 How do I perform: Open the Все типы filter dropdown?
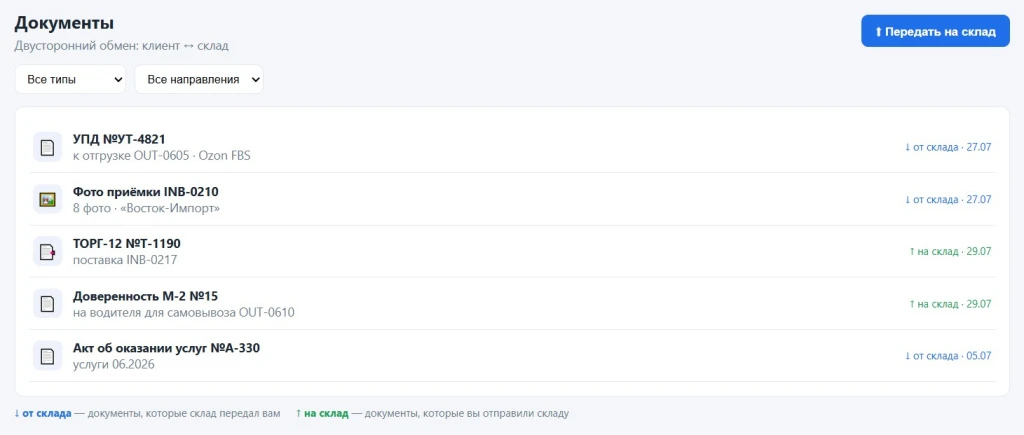(71, 80)
